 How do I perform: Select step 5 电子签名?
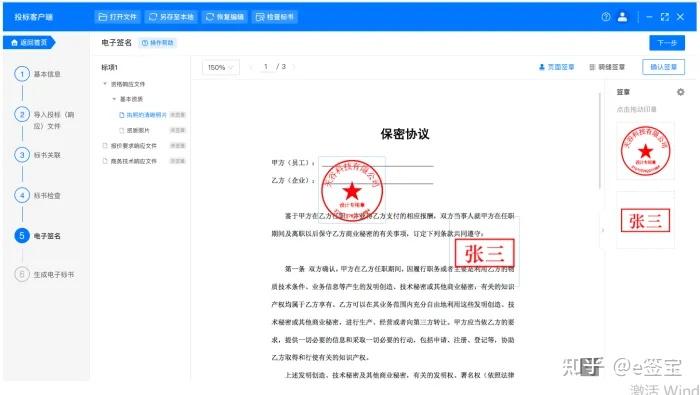click(38, 236)
